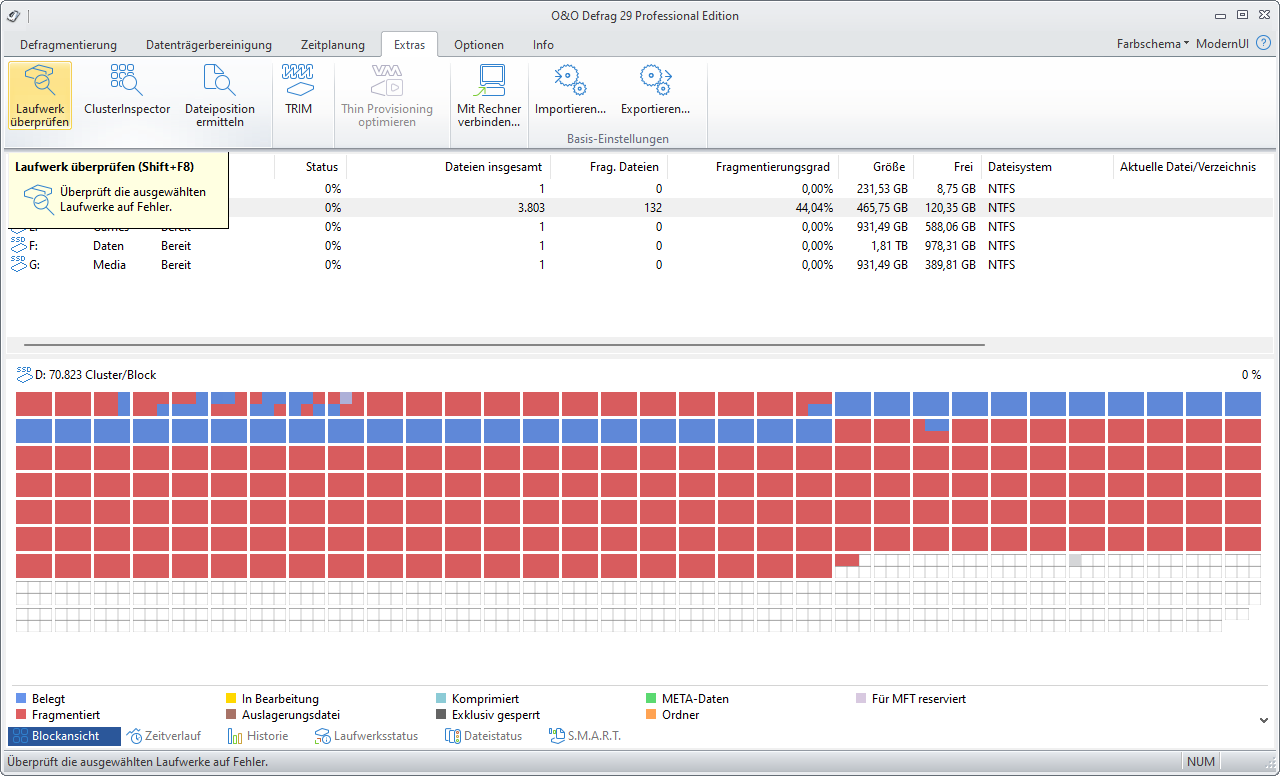Image resolution: width=1280 pixels, height=776 pixels.
Task: Click the 0 % progress label
Action: pyautogui.click(x=1251, y=374)
